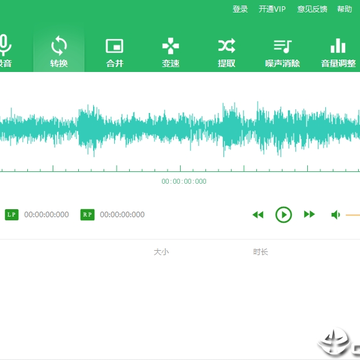Image resolution: width=360 pixels, height=360 pixels.
Task: Click the 大小 size column header
Action: pyautogui.click(x=161, y=252)
